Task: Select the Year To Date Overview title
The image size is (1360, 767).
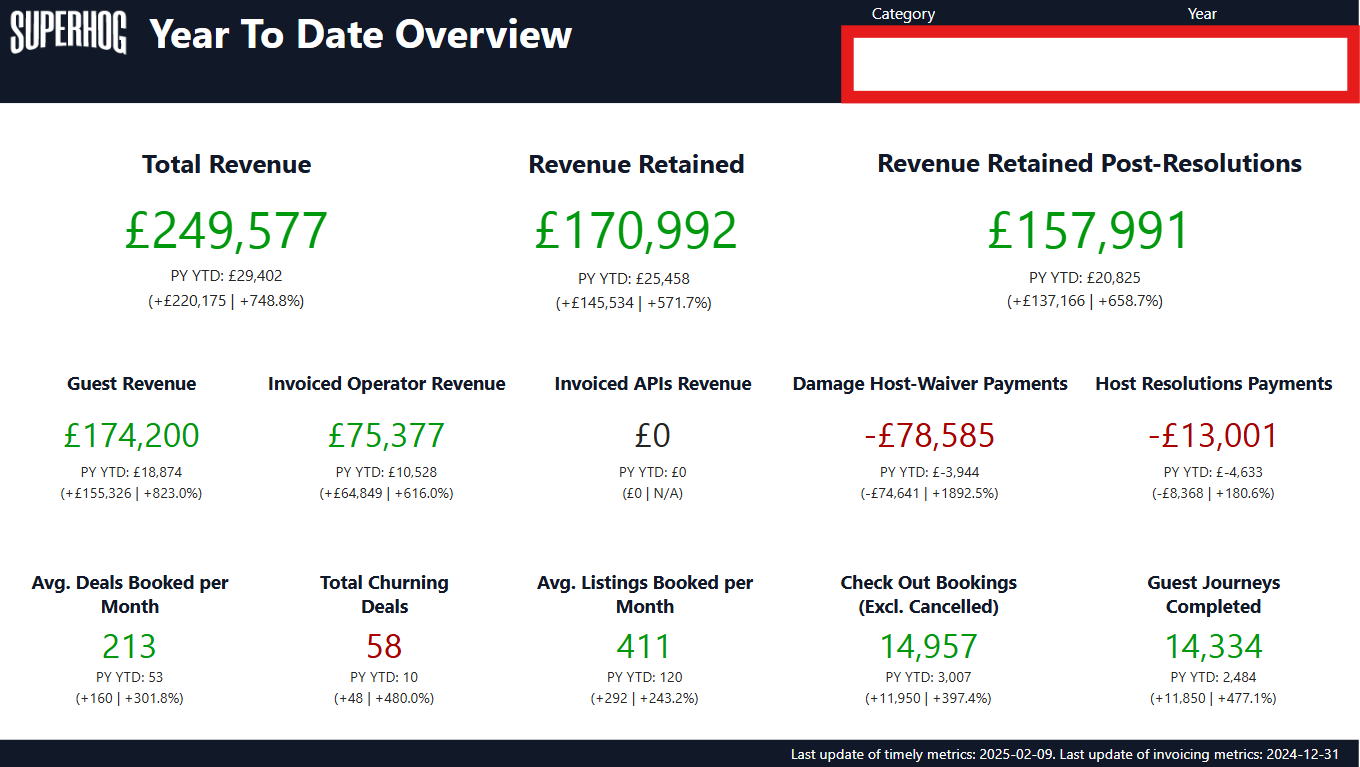Action: [360, 35]
